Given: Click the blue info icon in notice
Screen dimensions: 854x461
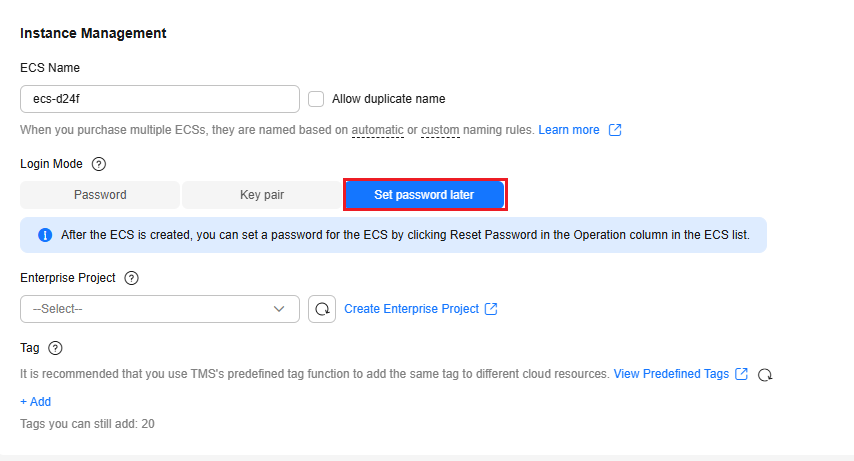Looking at the screenshot, I should 45,235.
